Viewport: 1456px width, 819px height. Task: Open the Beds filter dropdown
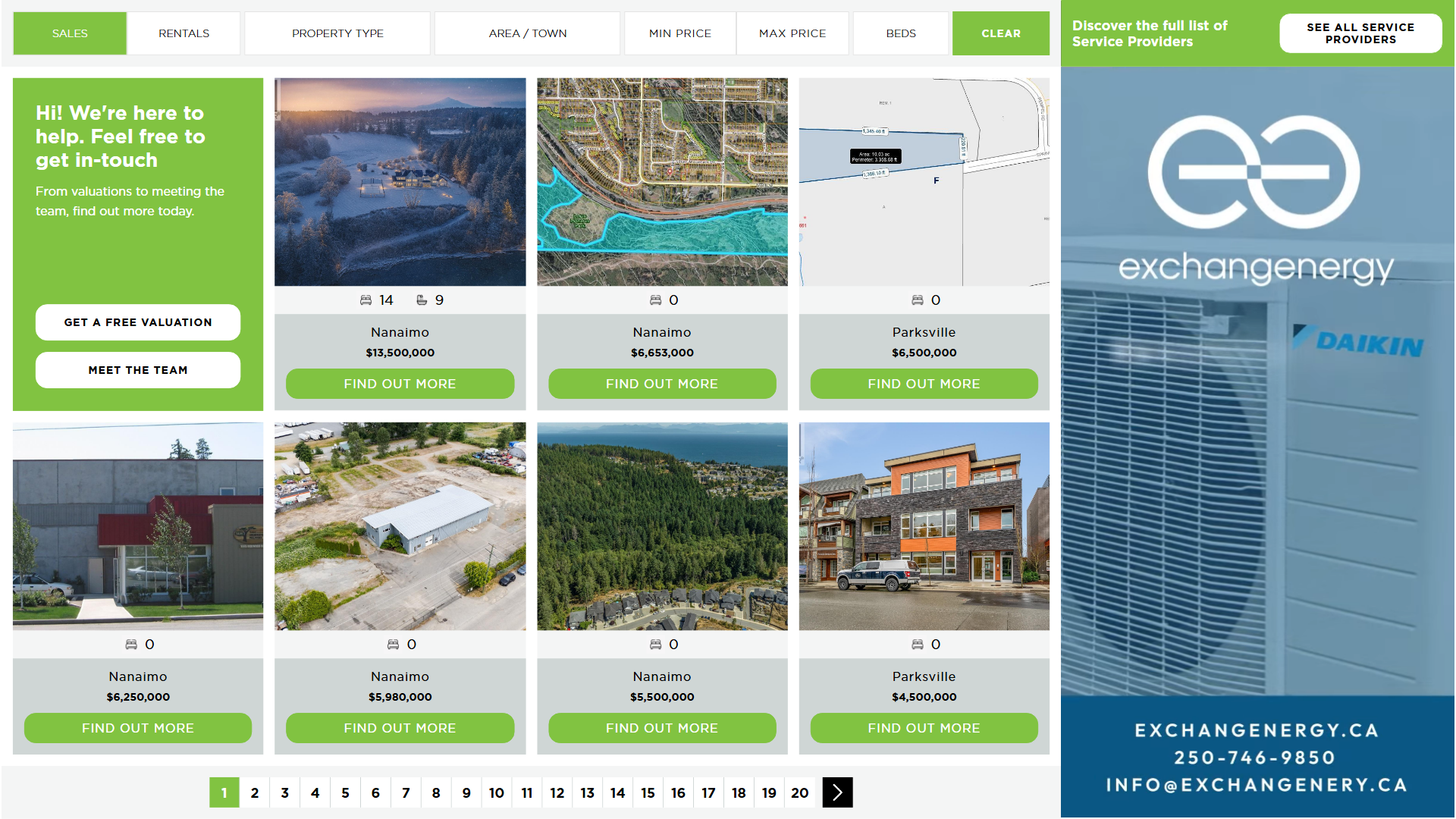tap(900, 33)
